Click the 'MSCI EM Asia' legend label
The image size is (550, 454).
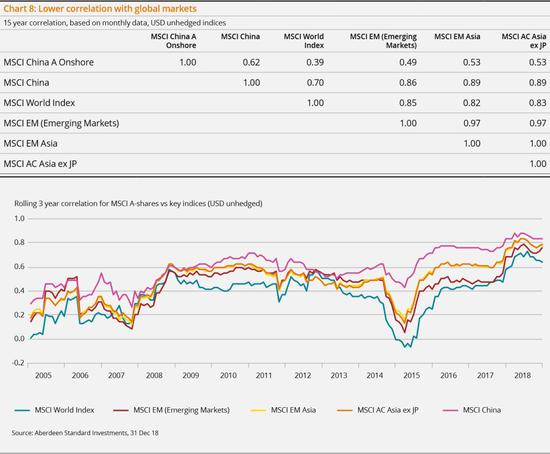coord(293,410)
